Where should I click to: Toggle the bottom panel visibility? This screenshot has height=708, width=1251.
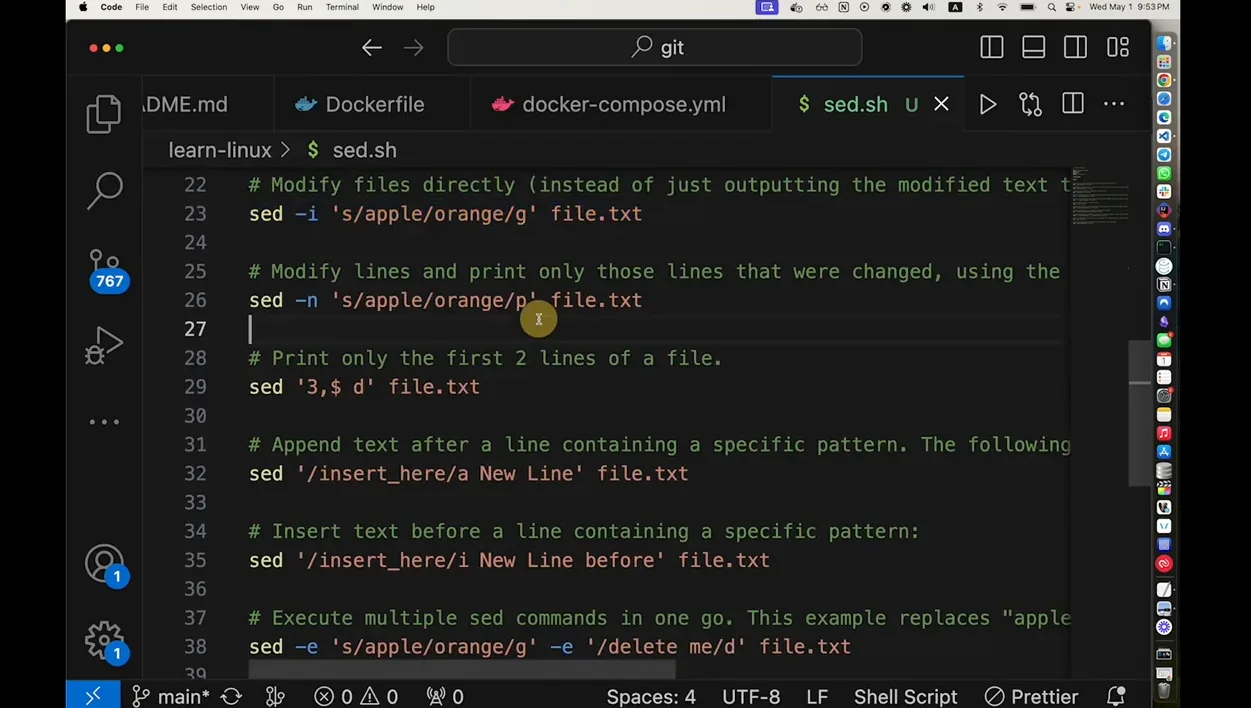click(x=1034, y=47)
